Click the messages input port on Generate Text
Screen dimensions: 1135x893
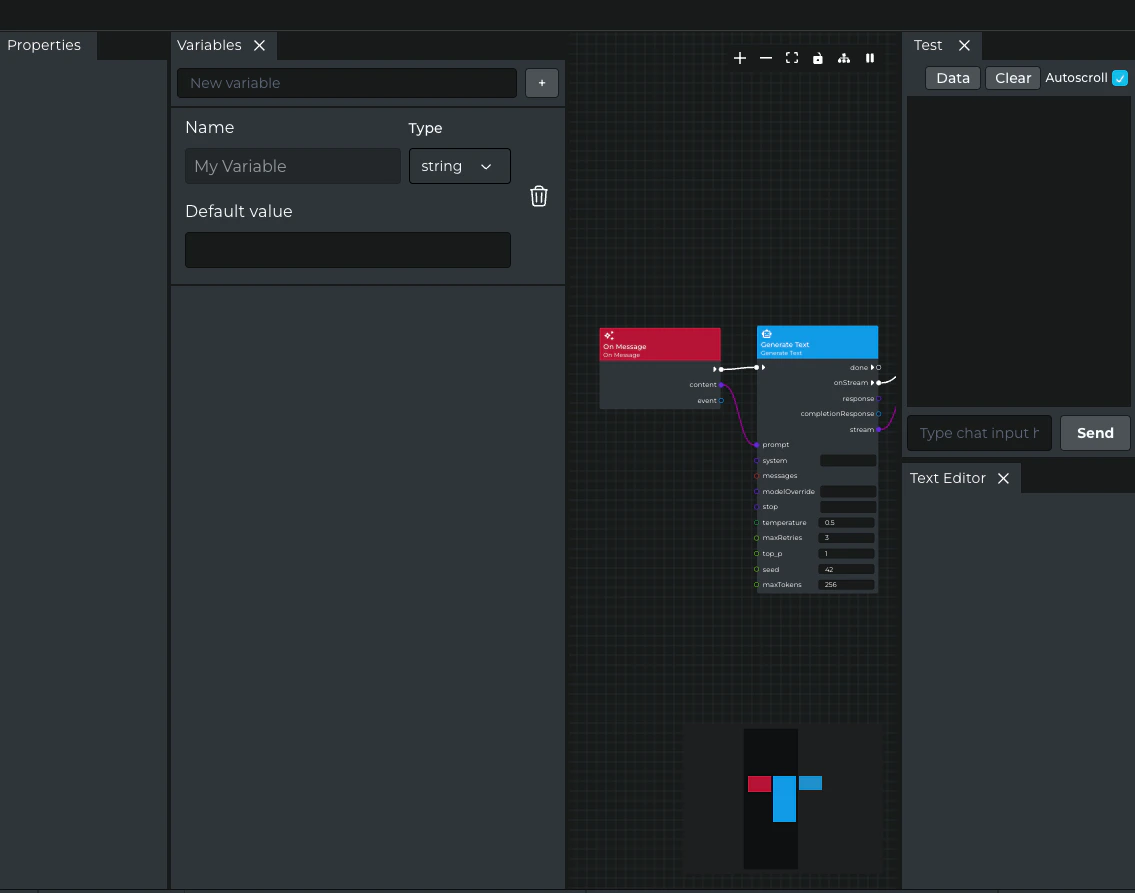(x=756, y=476)
